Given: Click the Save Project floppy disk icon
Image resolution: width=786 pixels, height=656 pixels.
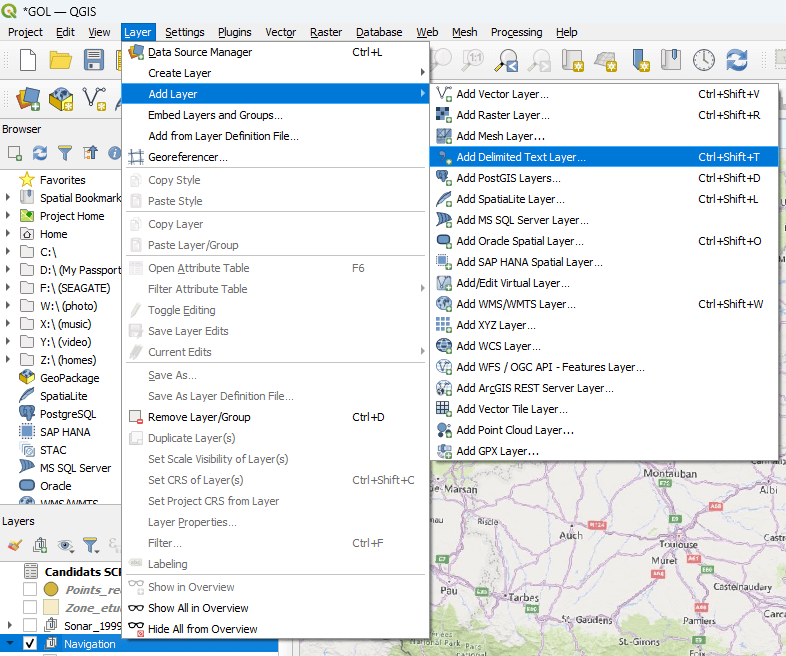Looking at the screenshot, I should pyautogui.click(x=94, y=60).
